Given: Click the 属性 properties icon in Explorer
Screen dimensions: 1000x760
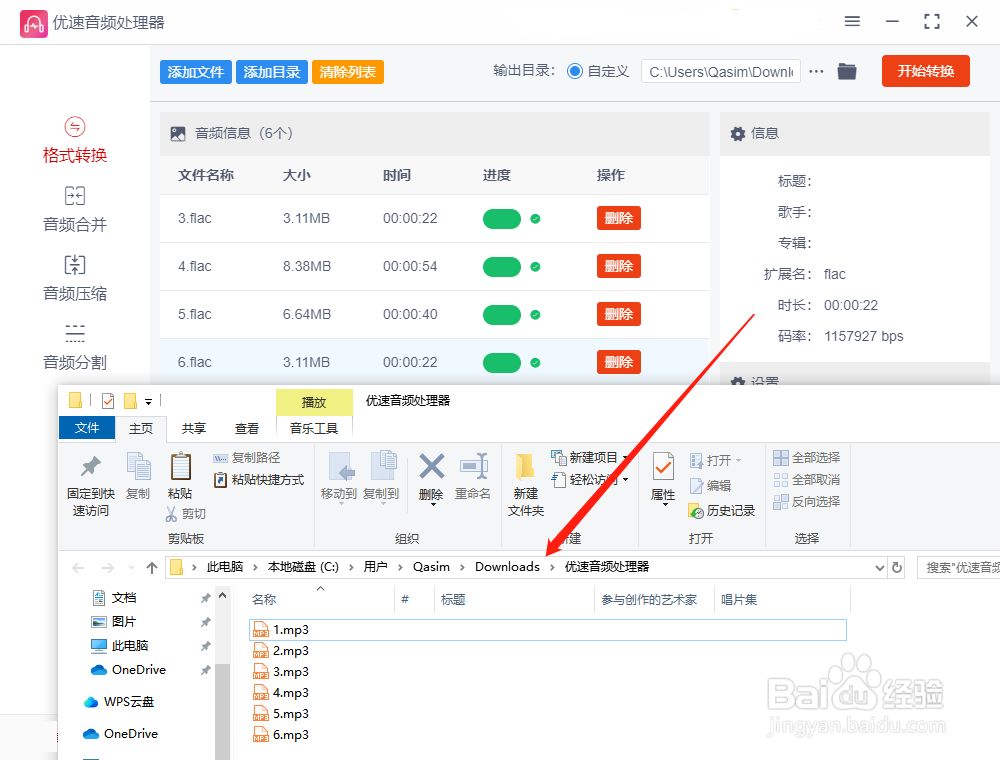Looking at the screenshot, I should (663, 468).
